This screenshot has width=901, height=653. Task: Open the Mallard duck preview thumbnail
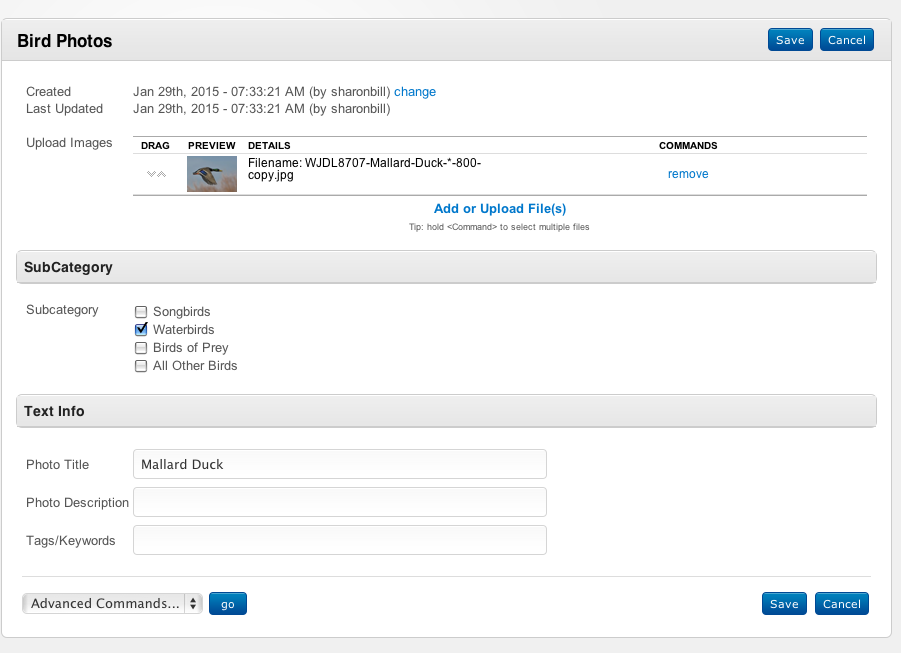pyautogui.click(x=212, y=174)
